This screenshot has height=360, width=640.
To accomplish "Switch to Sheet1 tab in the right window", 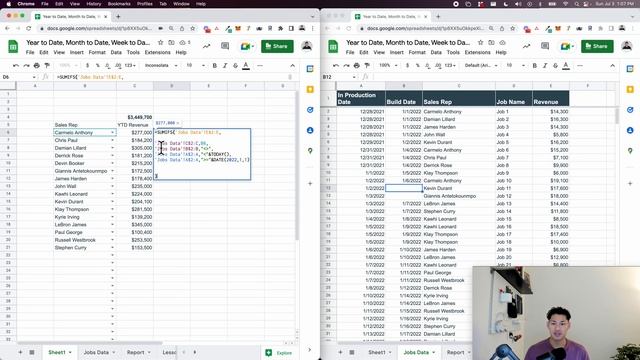I will (380, 352).
